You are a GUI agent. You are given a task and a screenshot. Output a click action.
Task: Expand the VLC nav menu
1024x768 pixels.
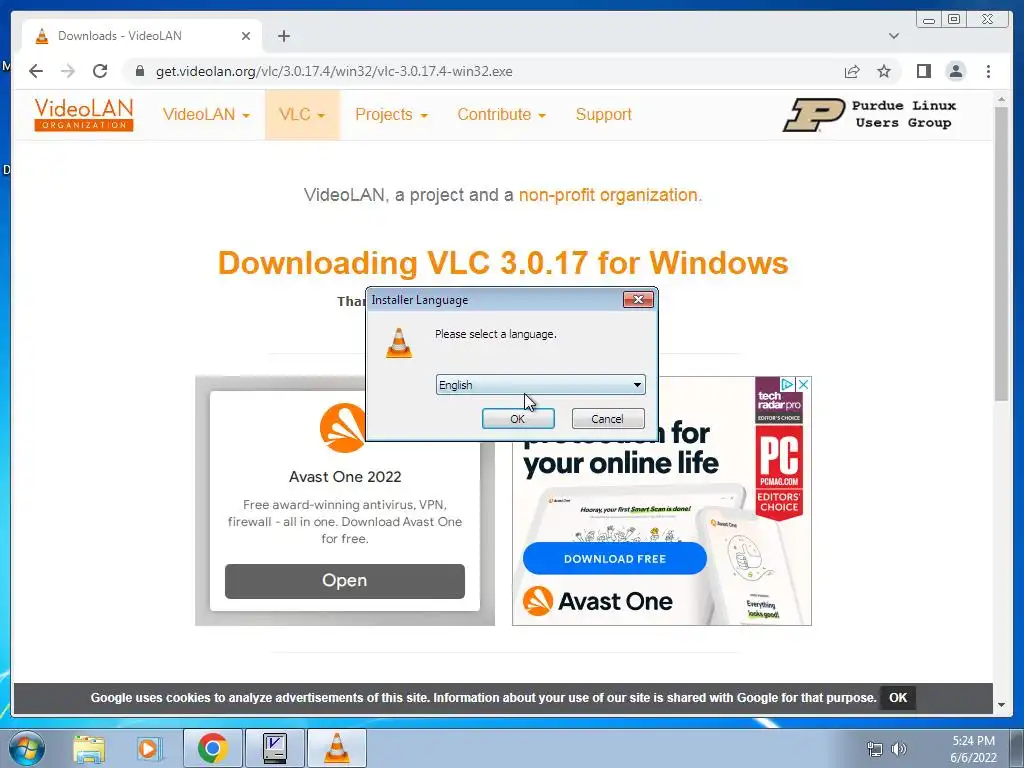[302, 114]
